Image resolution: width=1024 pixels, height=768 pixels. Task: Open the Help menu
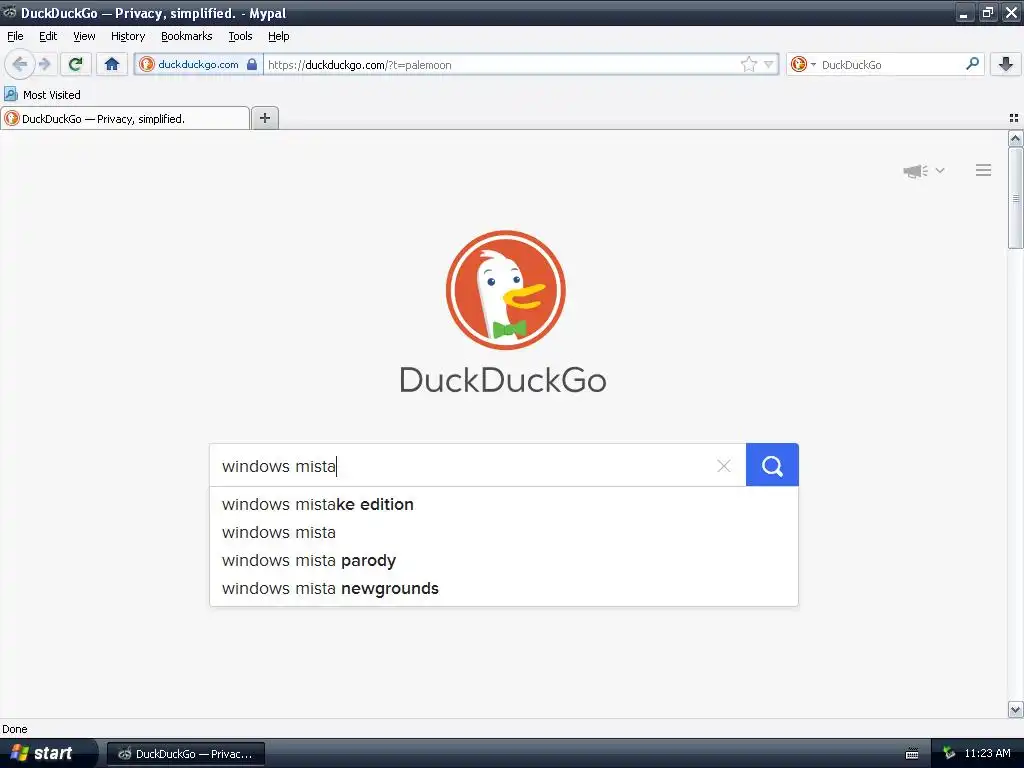(278, 36)
